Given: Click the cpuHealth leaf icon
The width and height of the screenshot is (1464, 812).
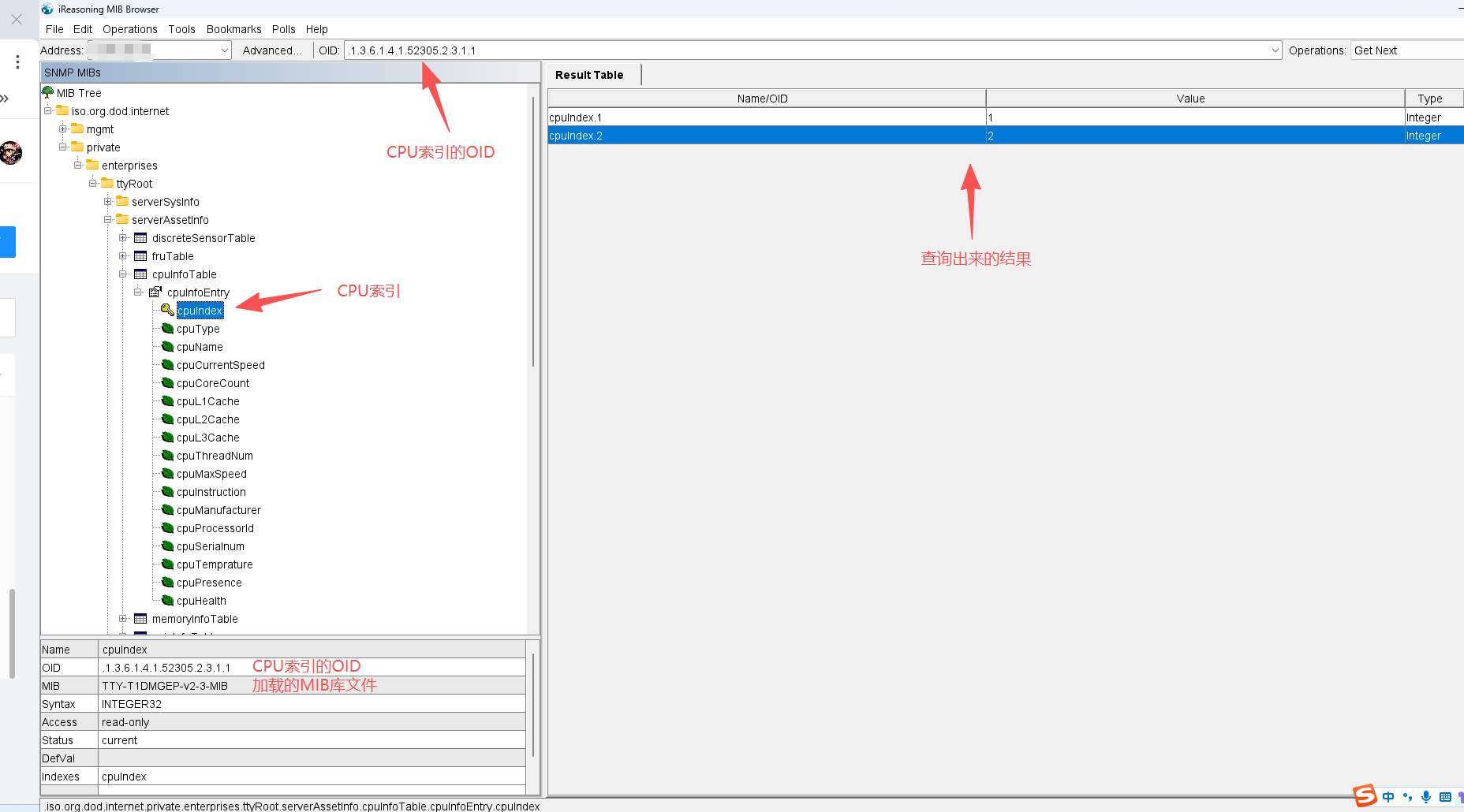Looking at the screenshot, I should [x=167, y=600].
